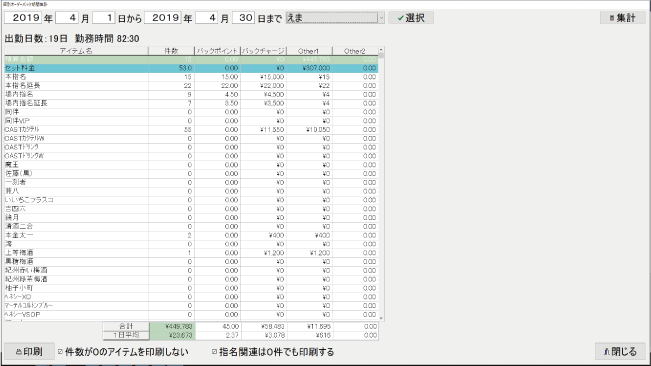Select the 黒糖梅酒 row

(191, 261)
